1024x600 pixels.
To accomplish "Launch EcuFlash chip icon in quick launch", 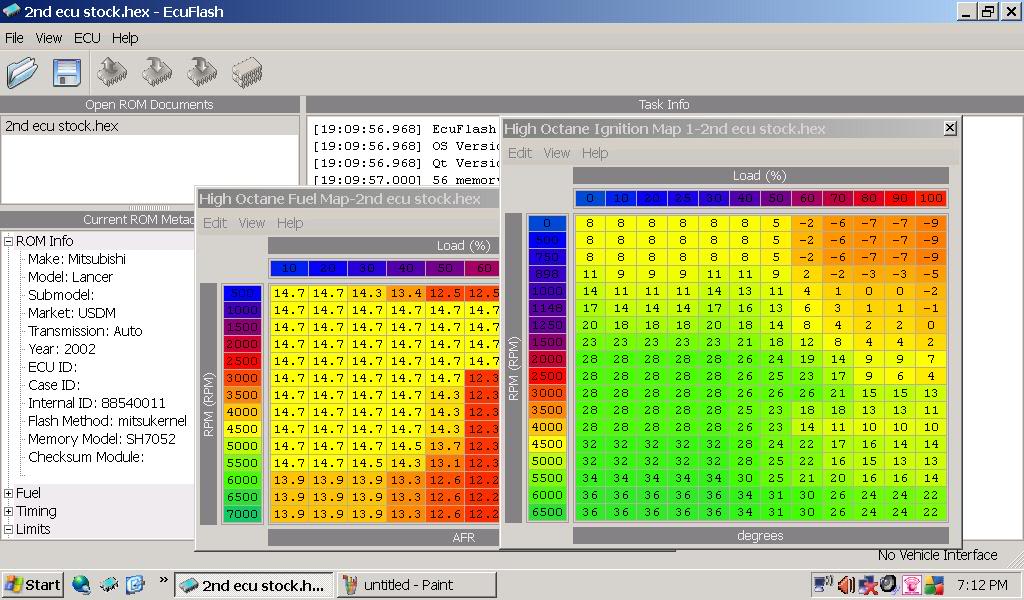I will (x=108, y=584).
